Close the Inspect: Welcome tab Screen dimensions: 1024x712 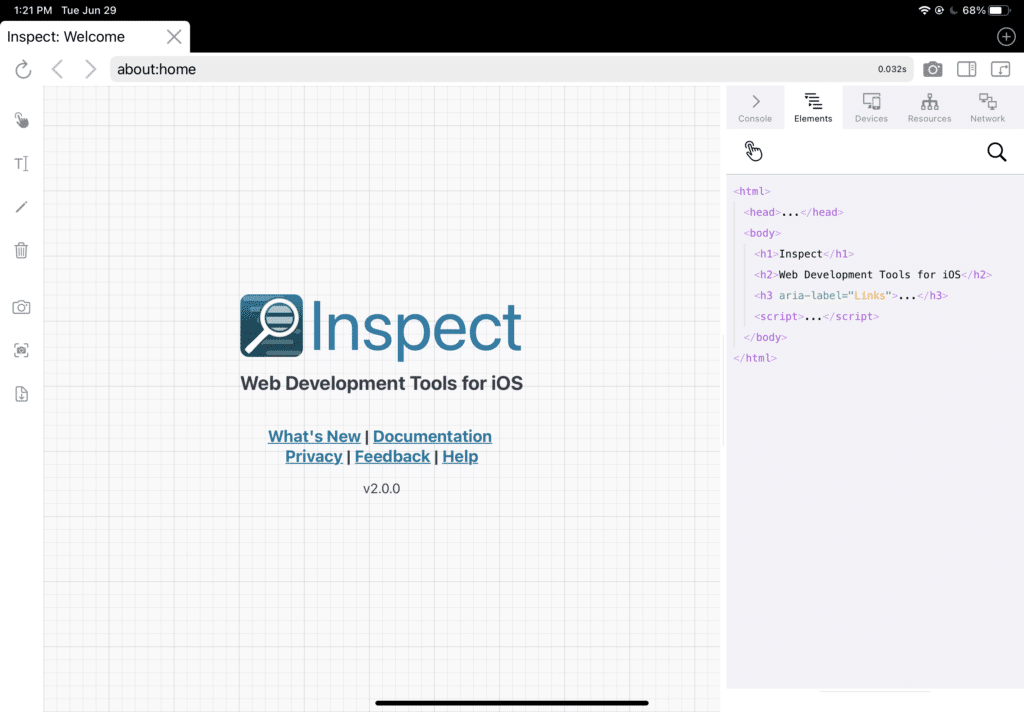coord(174,37)
